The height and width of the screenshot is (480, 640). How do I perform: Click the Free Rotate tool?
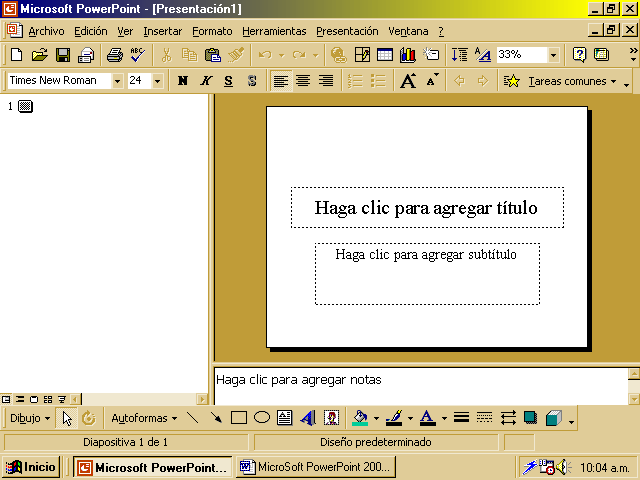89,418
